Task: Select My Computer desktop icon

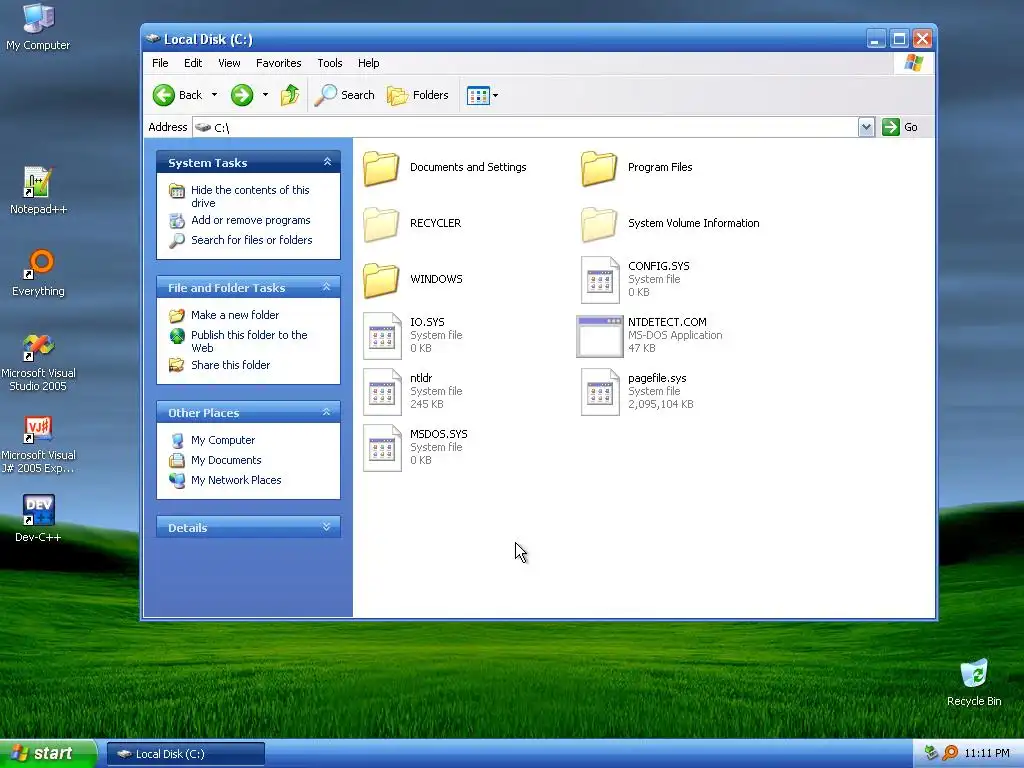Action: [x=38, y=18]
